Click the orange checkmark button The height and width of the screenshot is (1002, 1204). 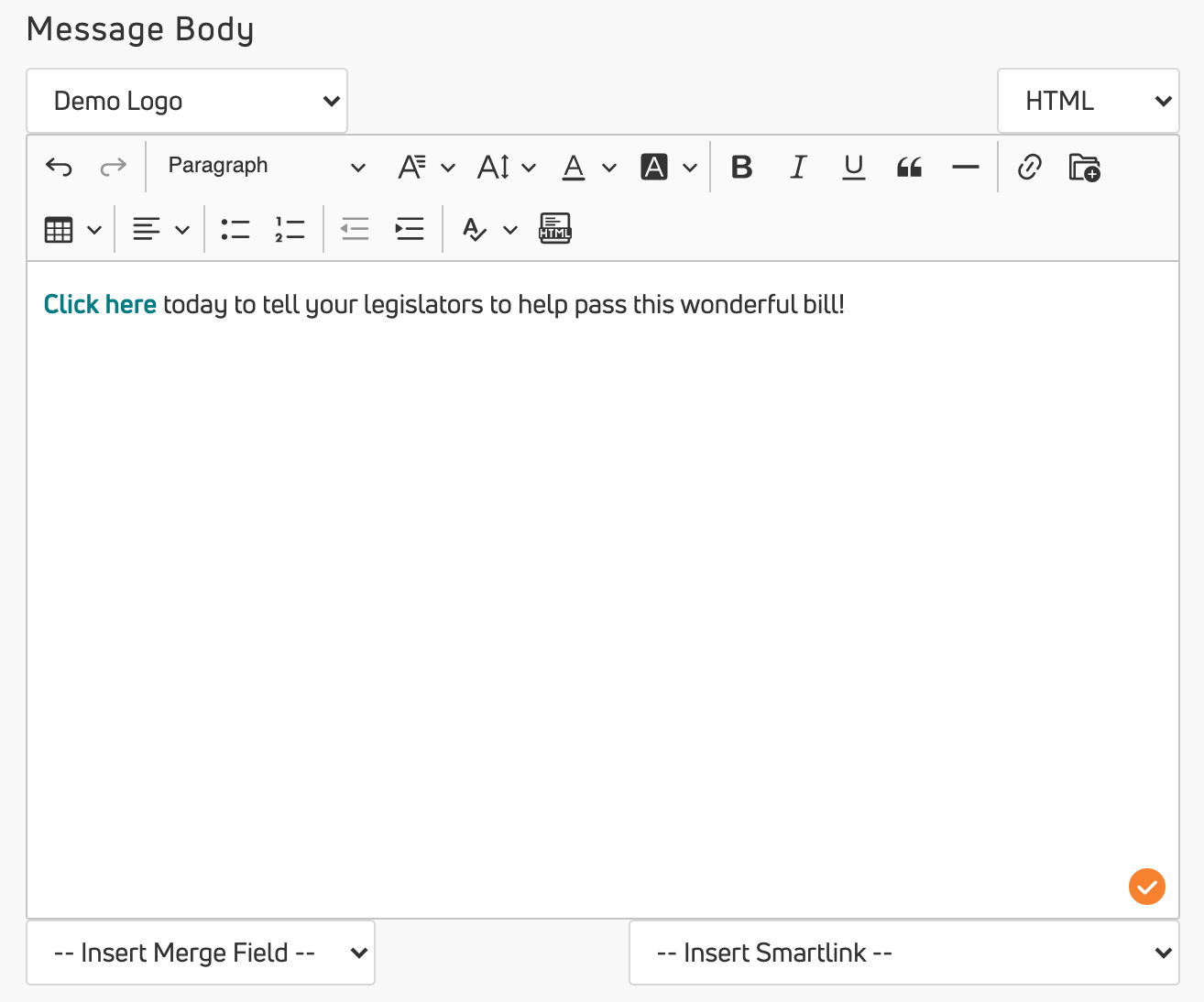point(1146,887)
